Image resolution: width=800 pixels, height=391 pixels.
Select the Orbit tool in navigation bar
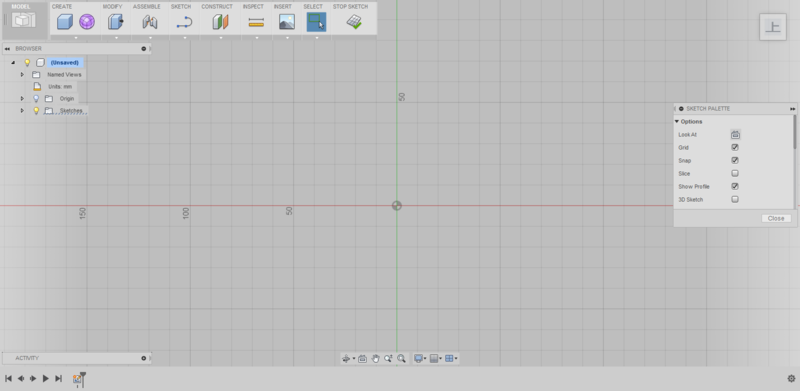pos(346,359)
